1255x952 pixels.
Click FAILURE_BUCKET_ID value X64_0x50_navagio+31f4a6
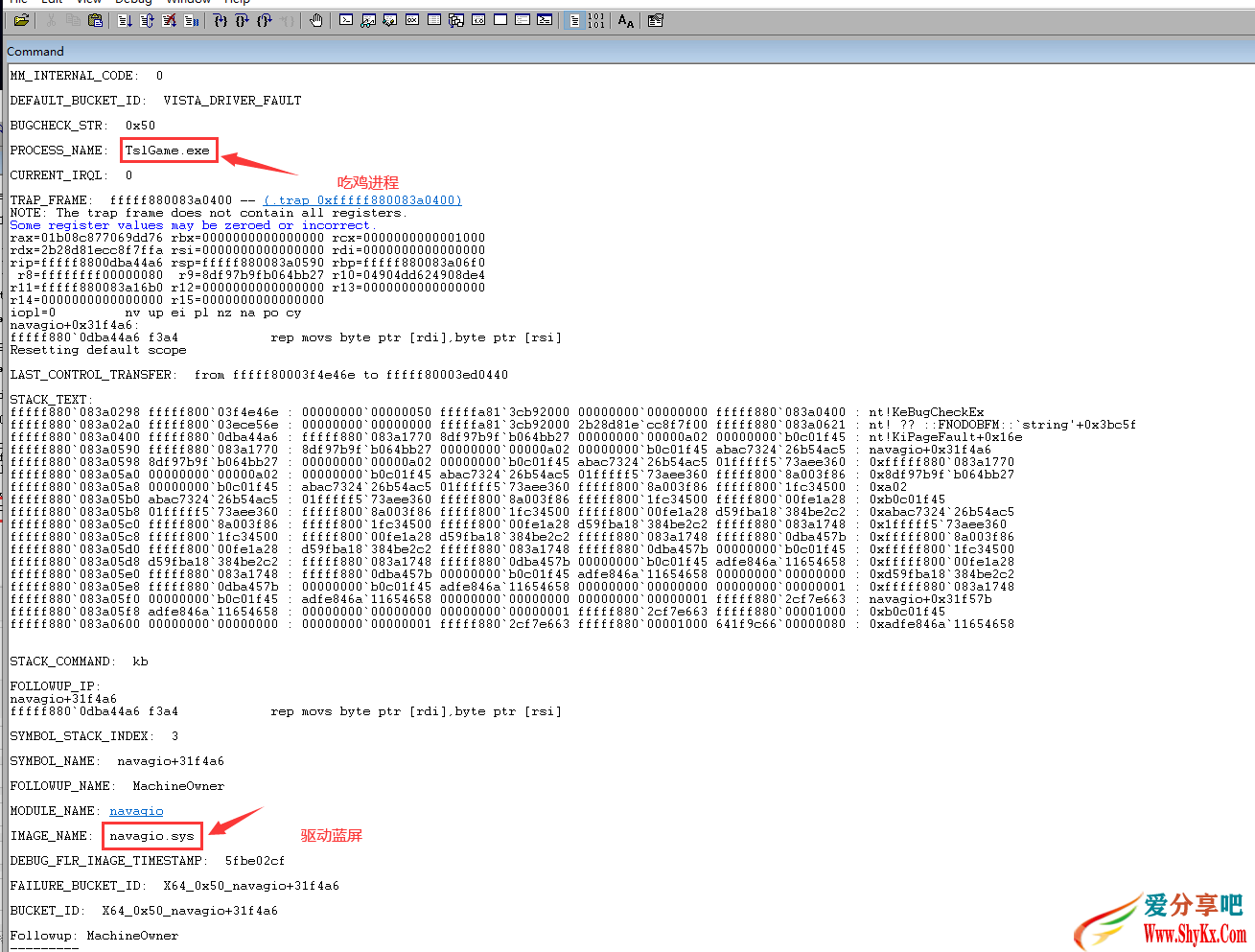251,886
